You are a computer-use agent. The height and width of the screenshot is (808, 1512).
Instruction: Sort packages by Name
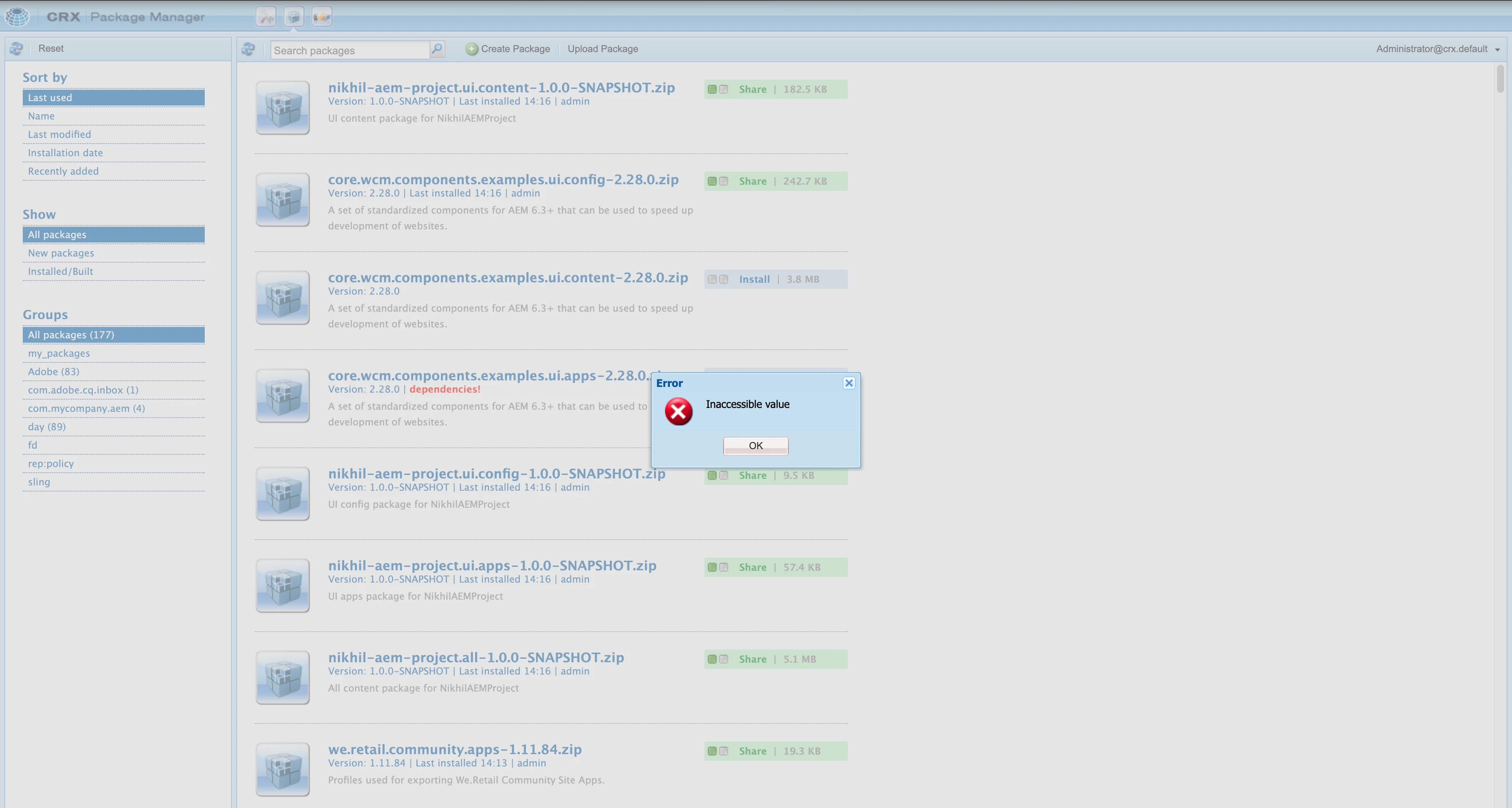tap(41, 116)
